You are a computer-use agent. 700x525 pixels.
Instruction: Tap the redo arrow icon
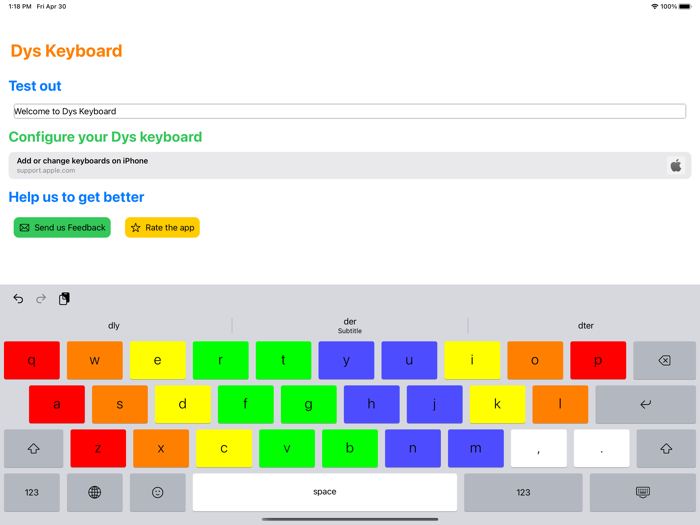[41, 299]
